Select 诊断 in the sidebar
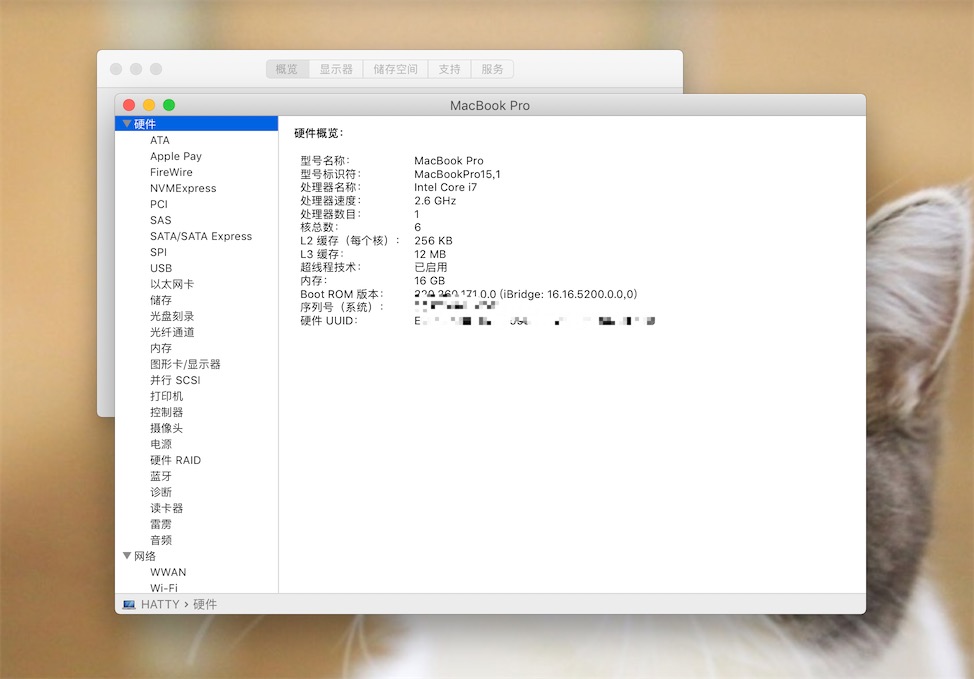Screen dimensions: 974x679 (x=161, y=492)
